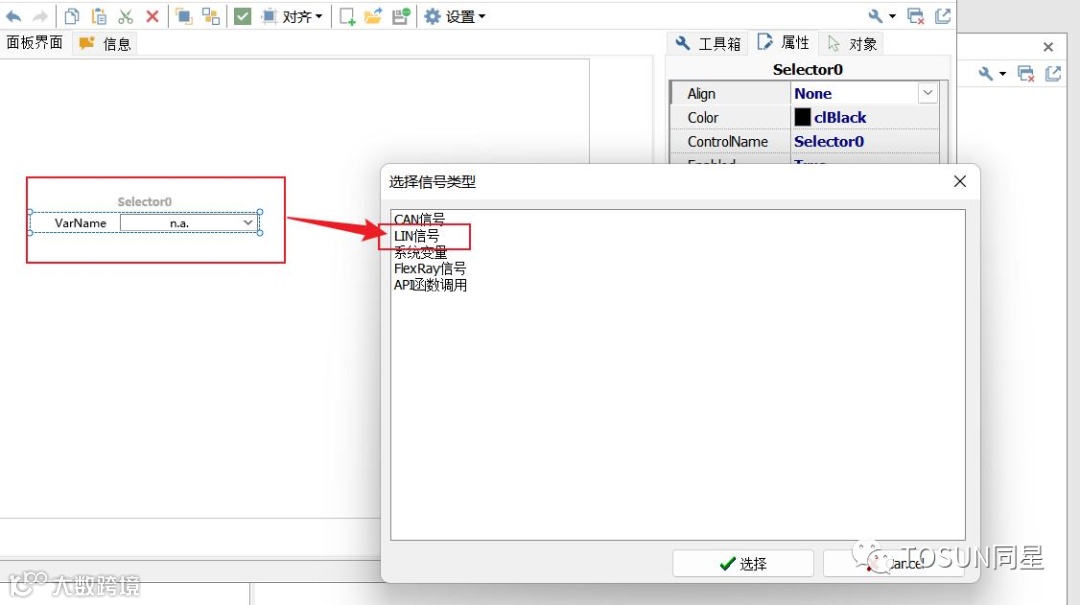
Task: Open the 设置 settings dropdown
Action: click(x=455, y=17)
